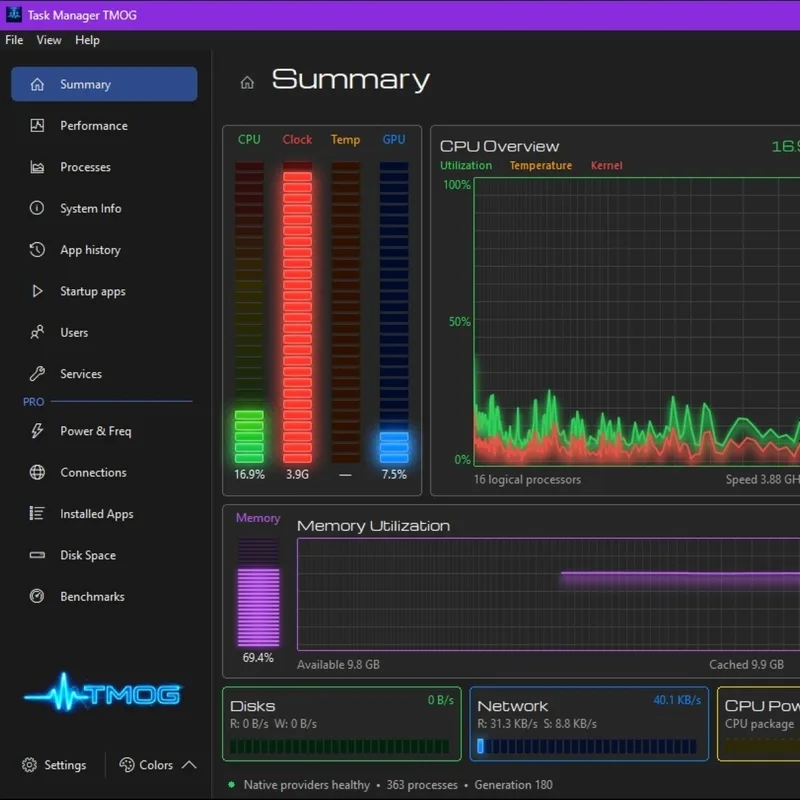Open the Help menu
800x800 pixels.
tap(87, 40)
